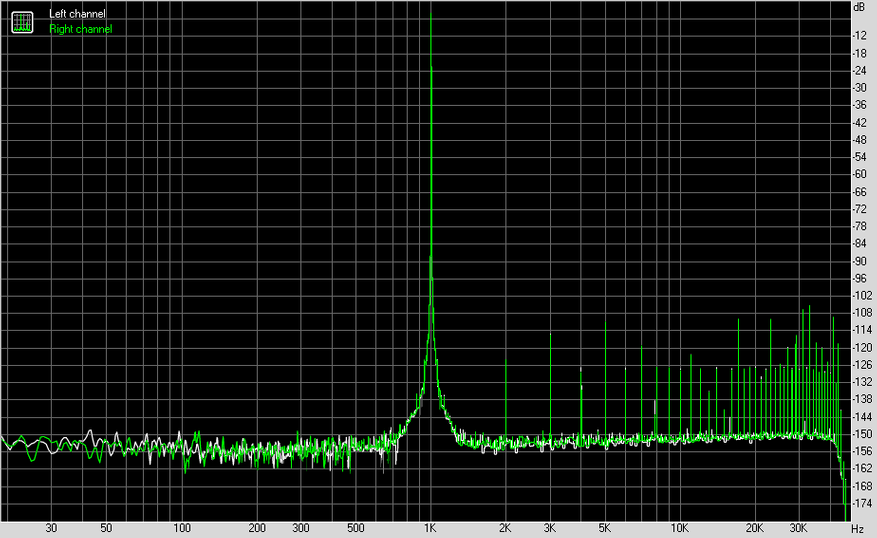Click the 20K frequency axis label
877x538 pixels.
[754, 528]
